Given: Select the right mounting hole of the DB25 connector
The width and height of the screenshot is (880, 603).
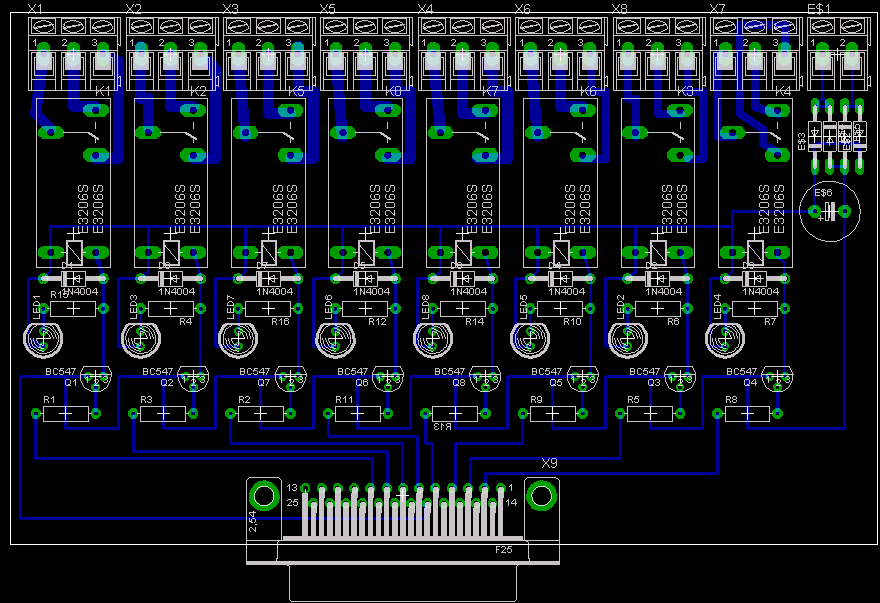Looking at the screenshot, I should pyautogui.click(x=541, y=495).
